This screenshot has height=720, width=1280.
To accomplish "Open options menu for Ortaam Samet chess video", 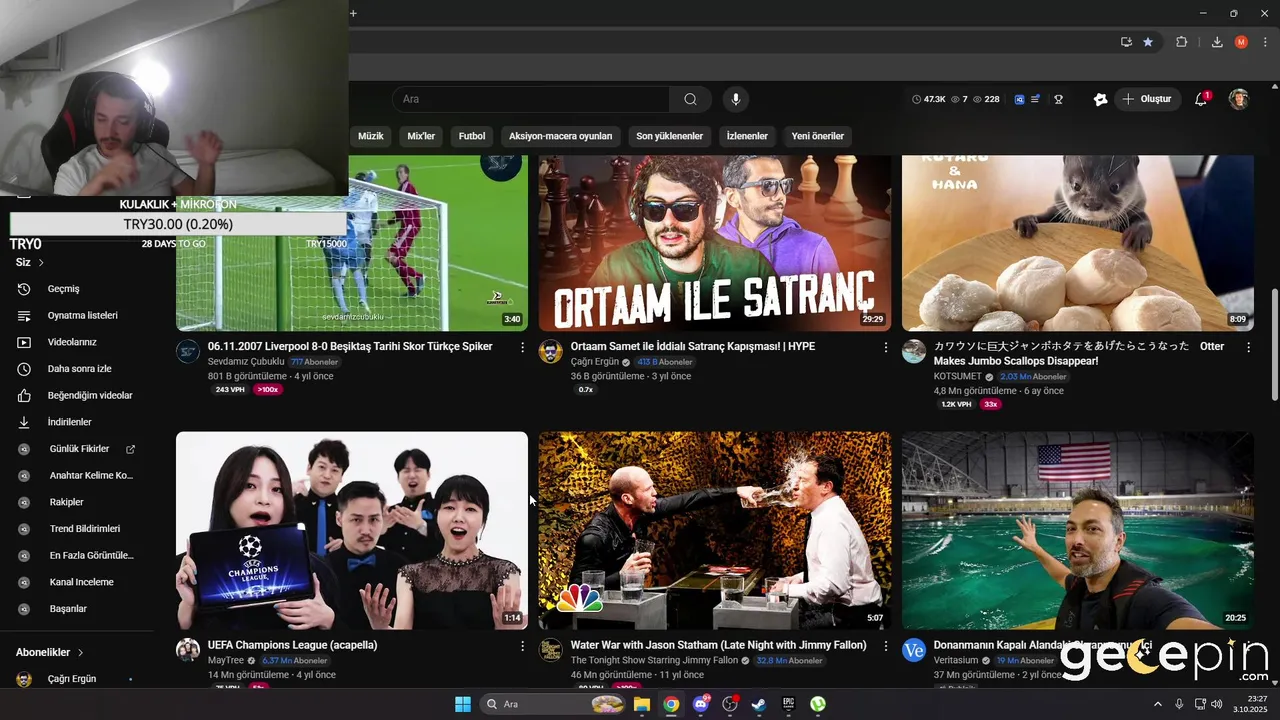I will pyautogui.click(x=885, y=347).
